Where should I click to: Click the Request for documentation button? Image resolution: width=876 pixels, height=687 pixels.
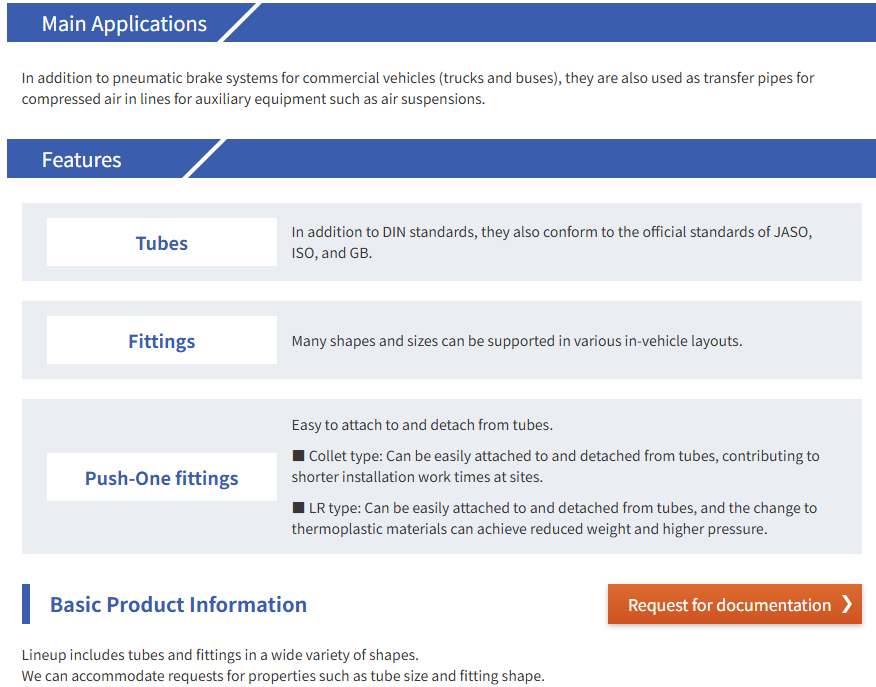pyautogui.click(x=733, y=605)
